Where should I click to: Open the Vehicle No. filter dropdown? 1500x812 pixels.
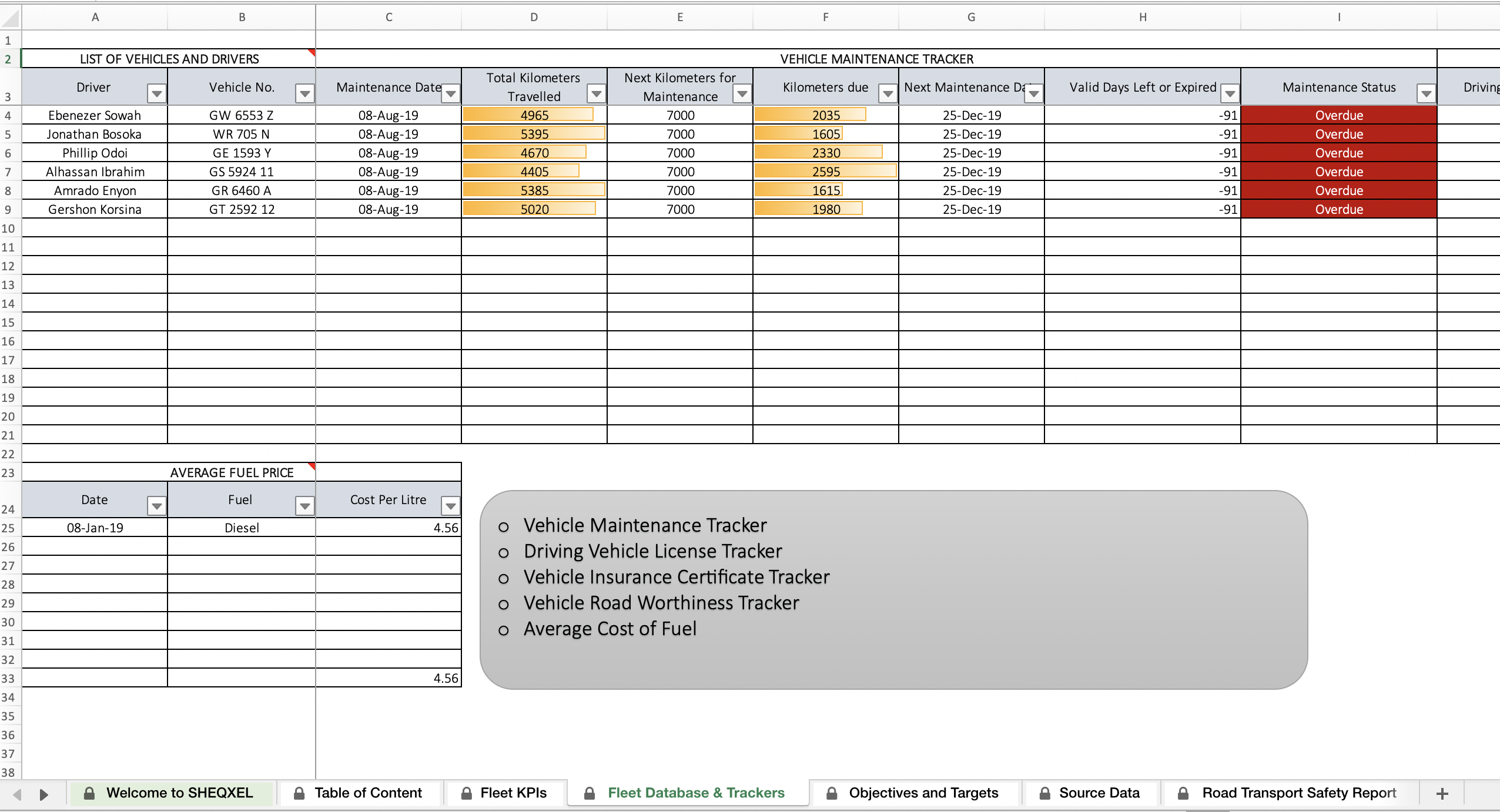tap(304, 93)
